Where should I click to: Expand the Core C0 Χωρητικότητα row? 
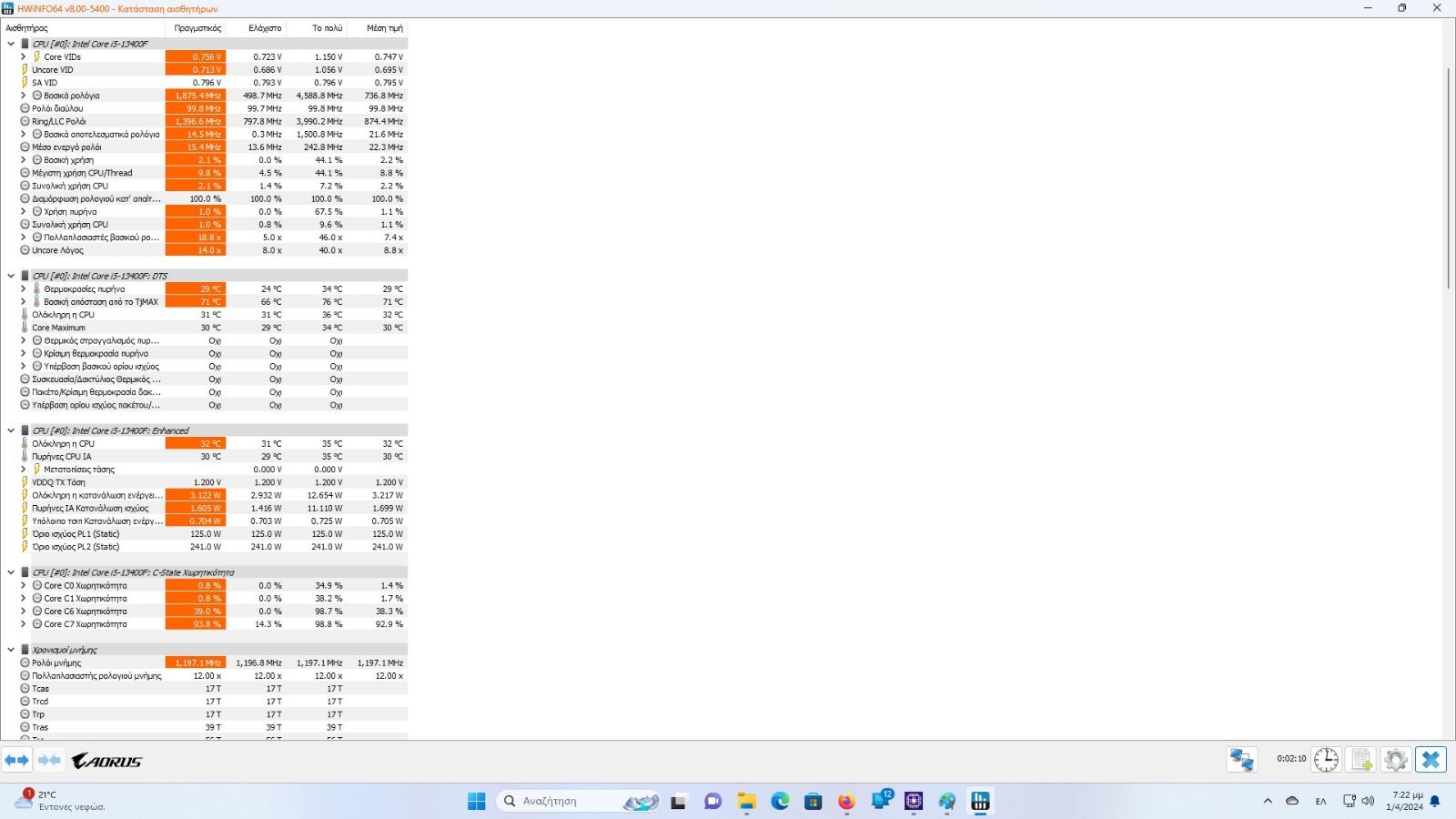(x=24, y=585)
